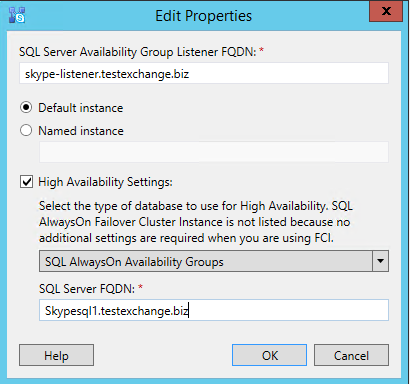Click the Help button
The width and height of the screenshot is (410, 384).
tap(56, 355)
